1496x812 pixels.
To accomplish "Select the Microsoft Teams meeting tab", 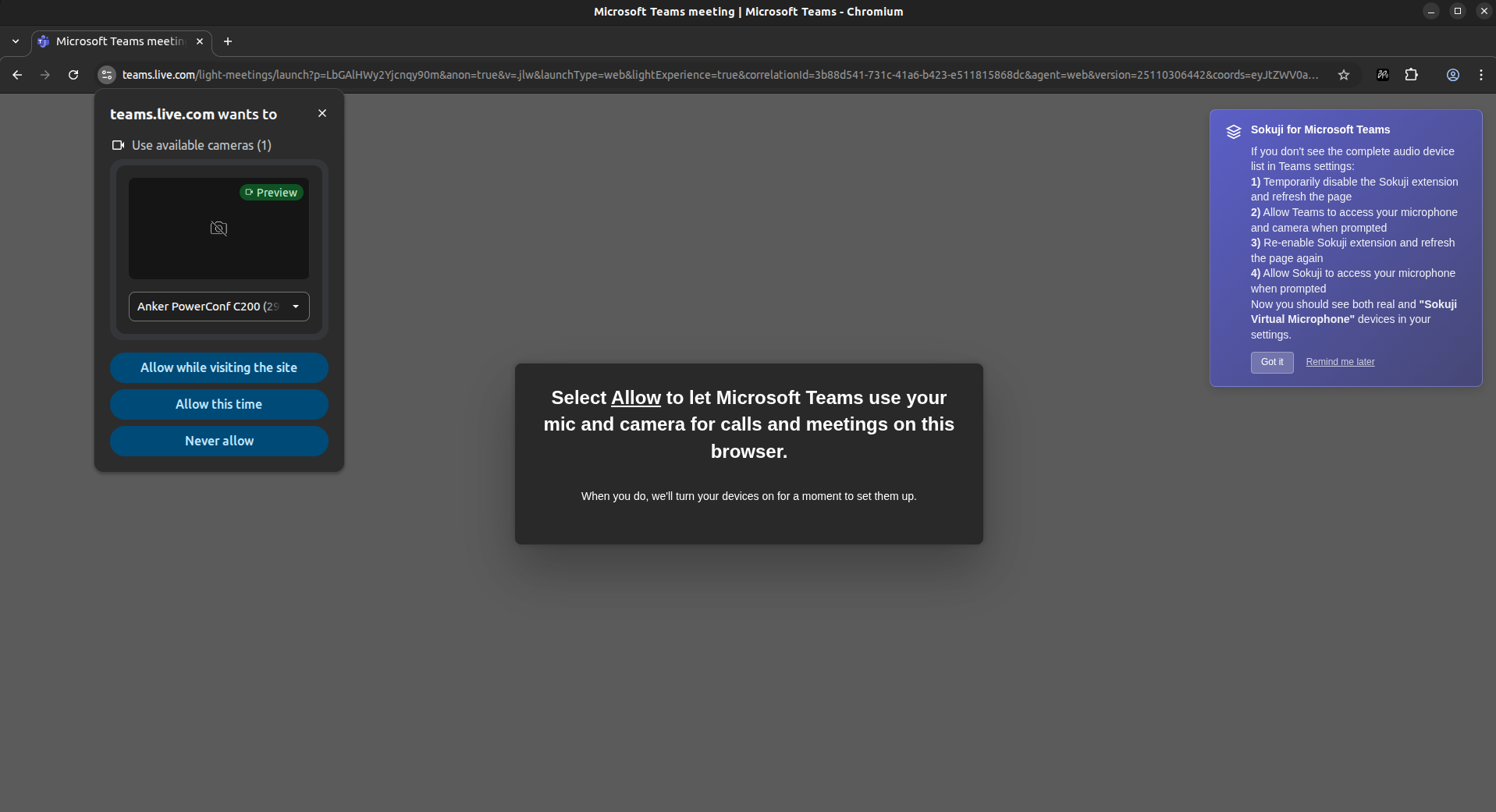I will pyautogui.click(x=121, y=41).
